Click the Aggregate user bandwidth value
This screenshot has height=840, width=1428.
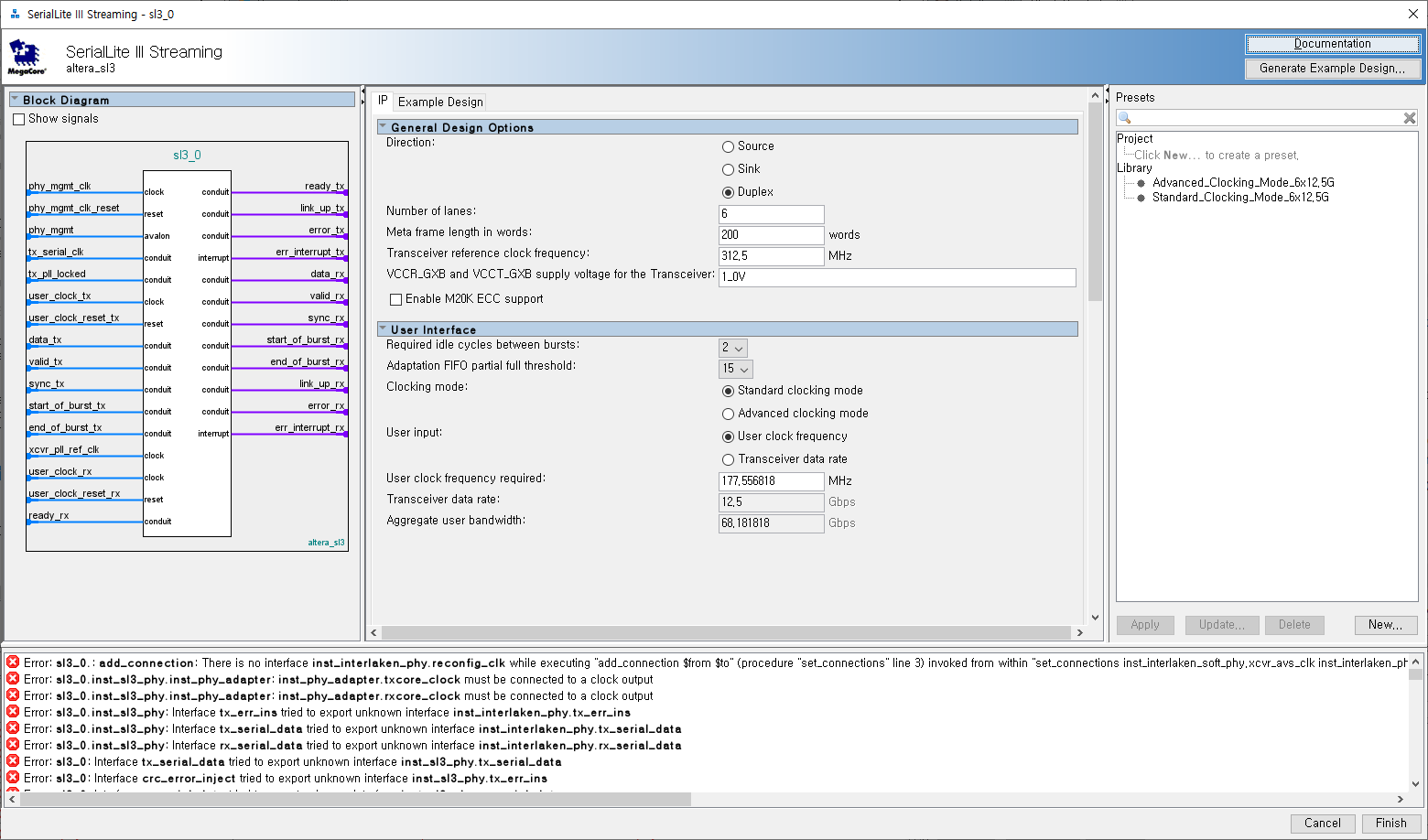(772, 523)
